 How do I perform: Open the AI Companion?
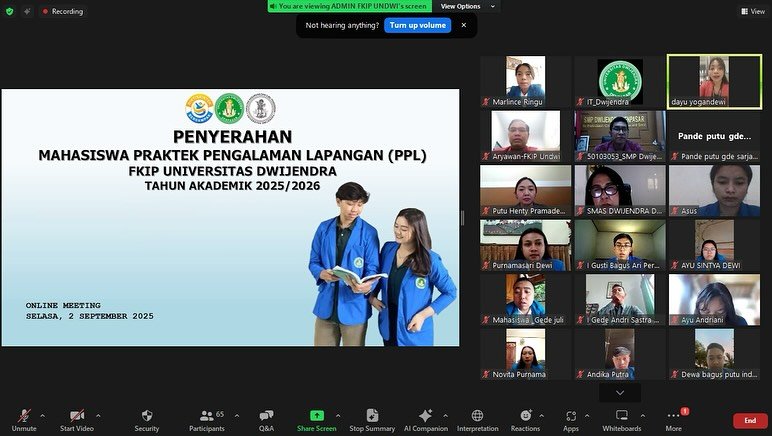point(425,419)
